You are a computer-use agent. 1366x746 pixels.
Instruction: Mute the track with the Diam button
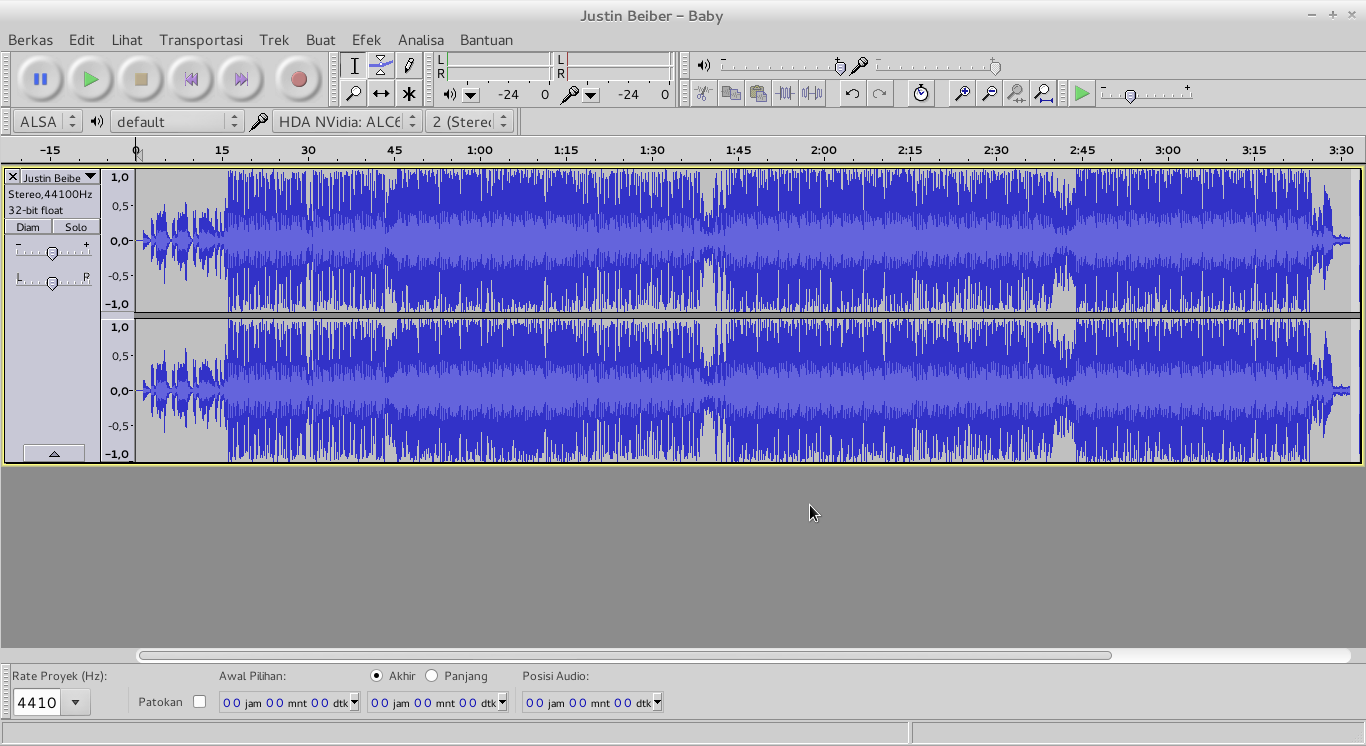click(x=28, y=227)
